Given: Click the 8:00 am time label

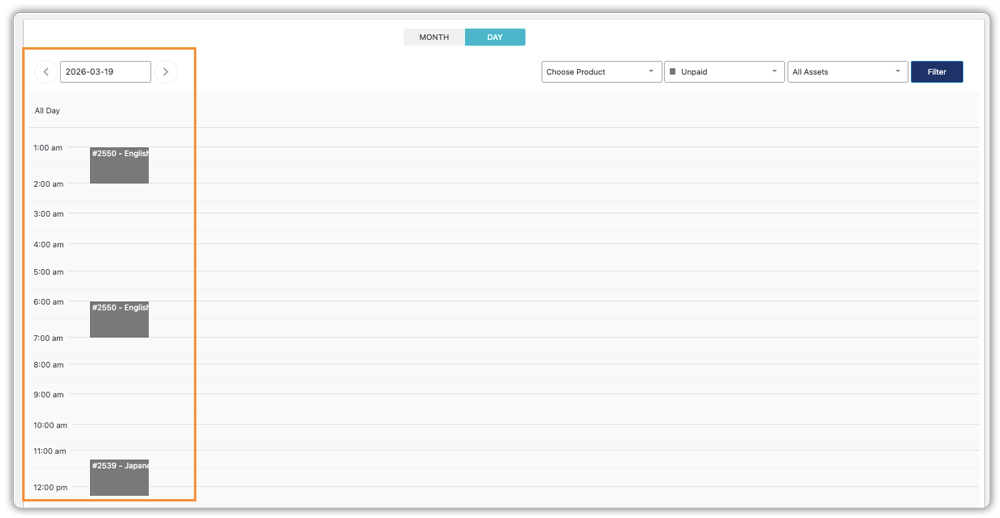Looking at the screenshot, I should pyautogui.click(x=48, y=365).
